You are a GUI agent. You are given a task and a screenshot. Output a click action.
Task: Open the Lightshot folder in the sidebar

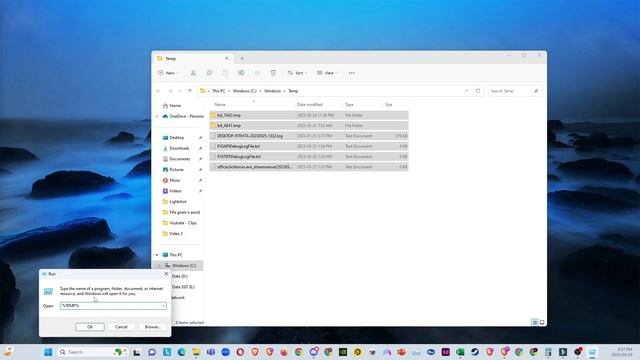[x=178, y=202]
